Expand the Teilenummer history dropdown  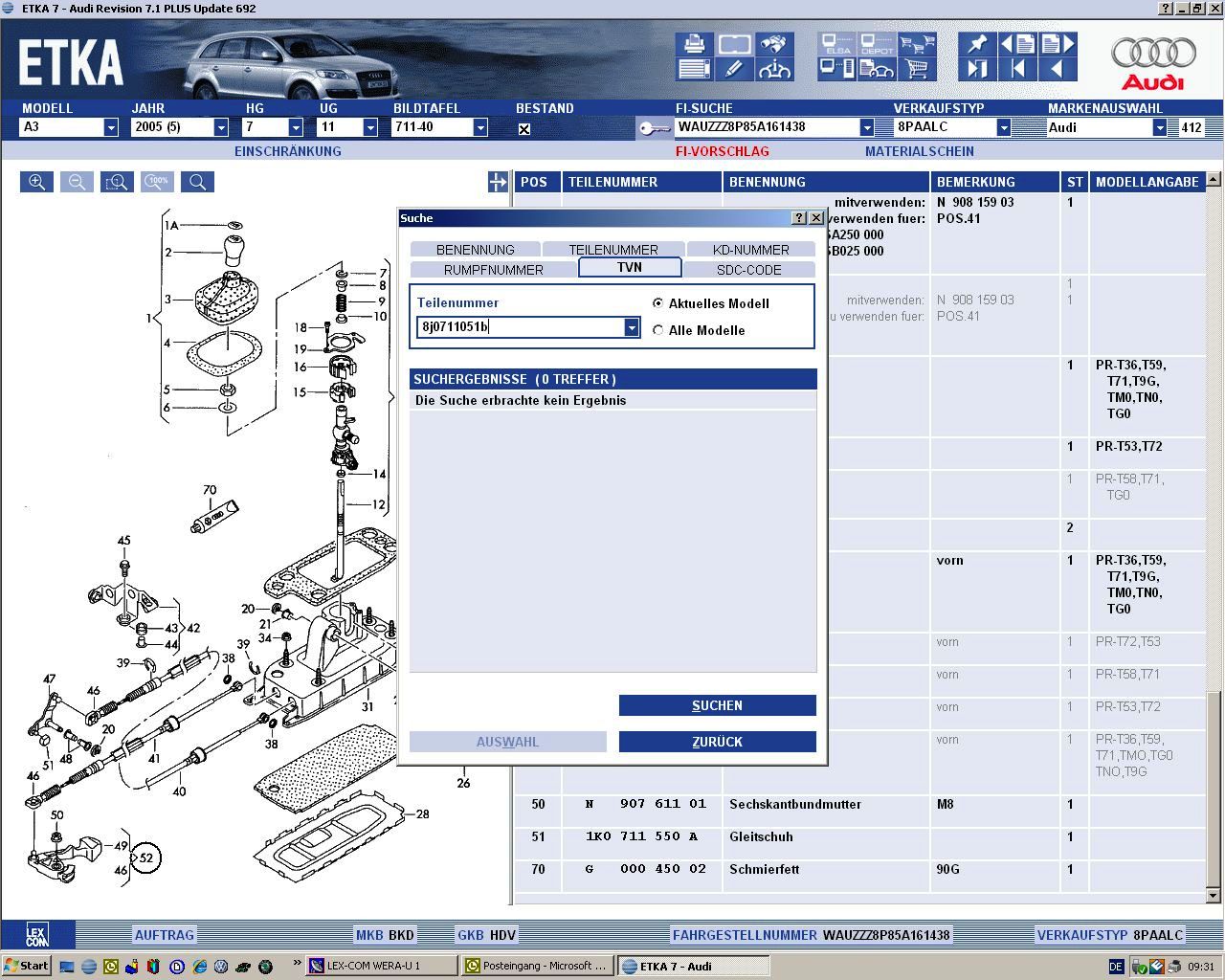click(632, 327)
